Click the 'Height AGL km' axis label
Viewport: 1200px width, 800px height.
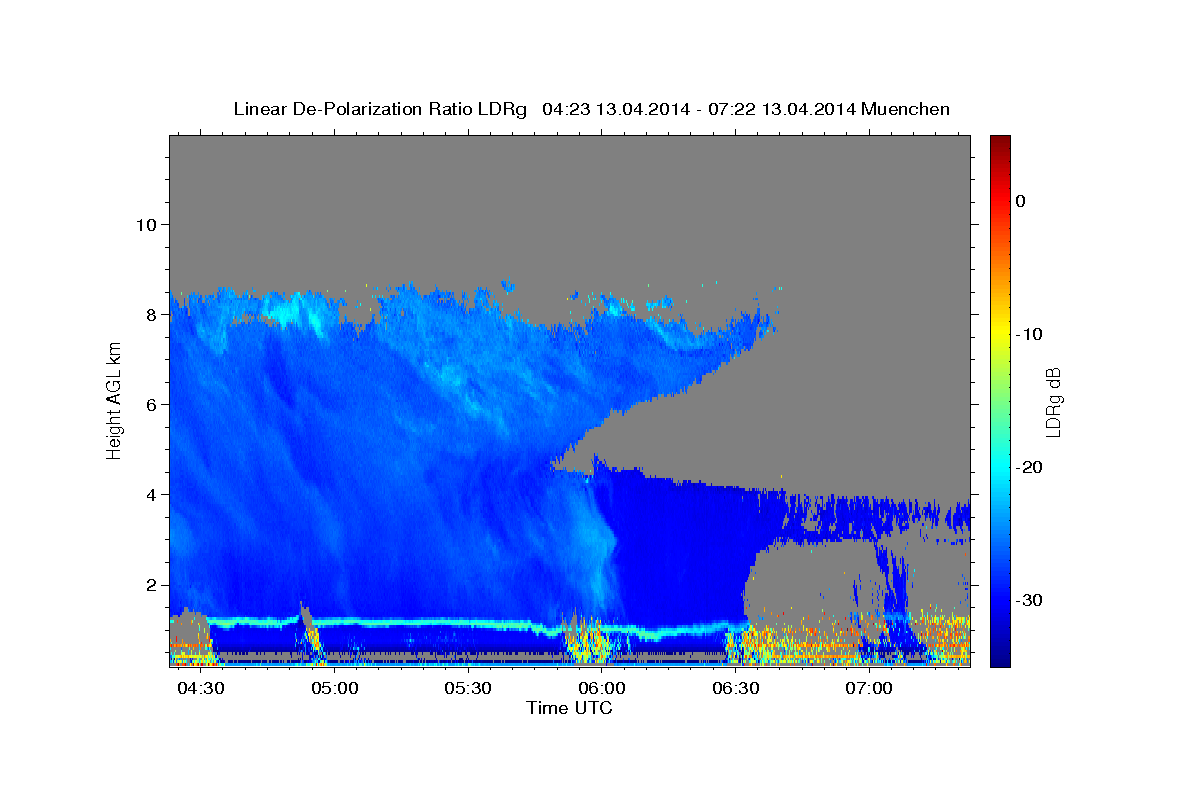click(114, 401)
